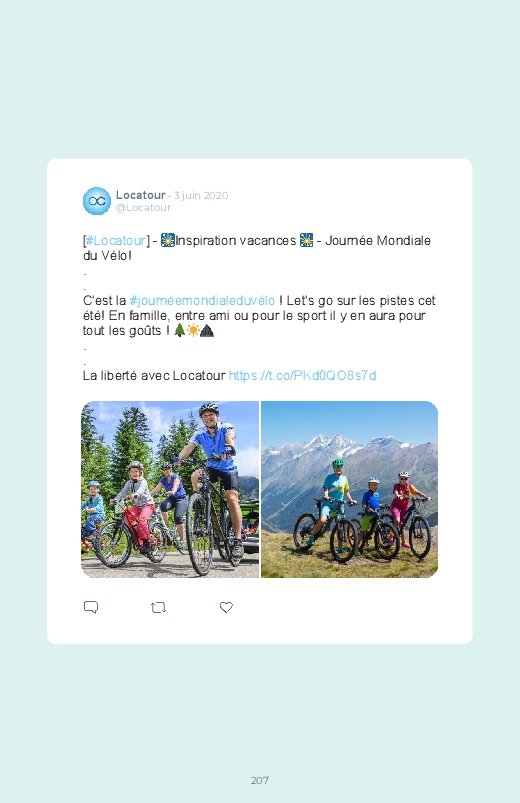Screen dimensions: 520x803
Task: Open the mountain bikers alpine photo
Action: pyautogui.click(x=349, y=490)
